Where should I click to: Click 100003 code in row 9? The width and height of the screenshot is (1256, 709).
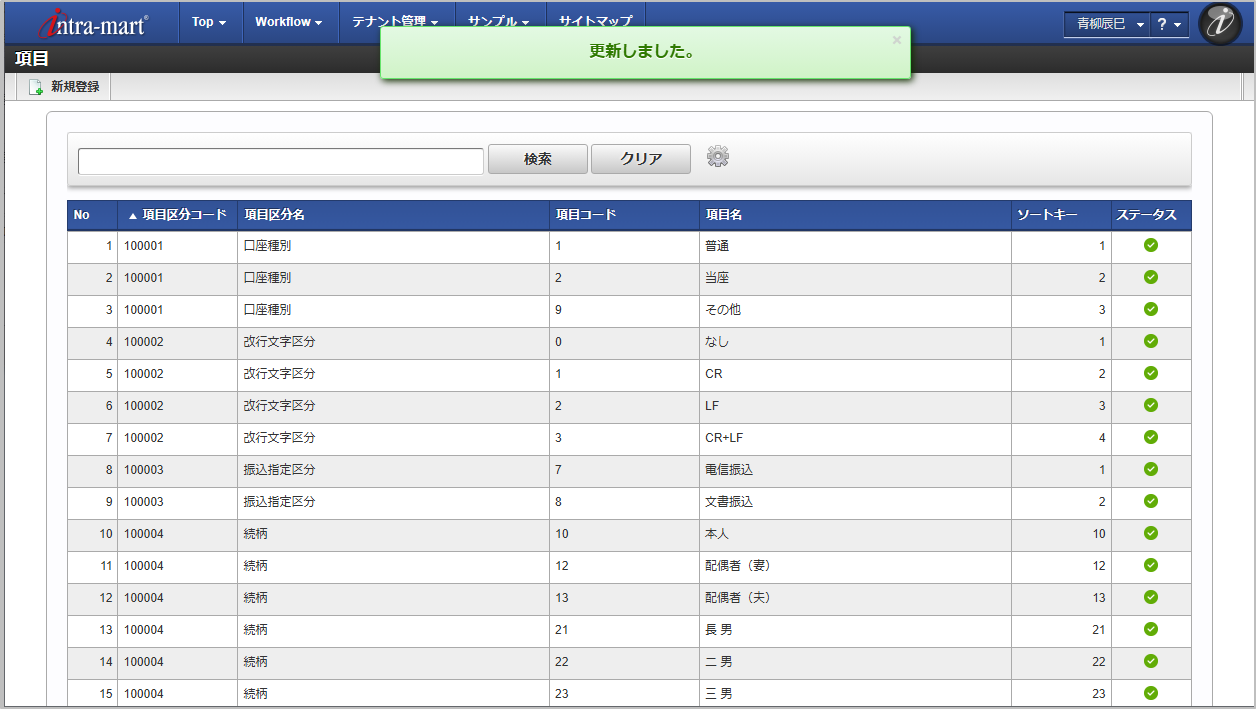pos(143,502)
